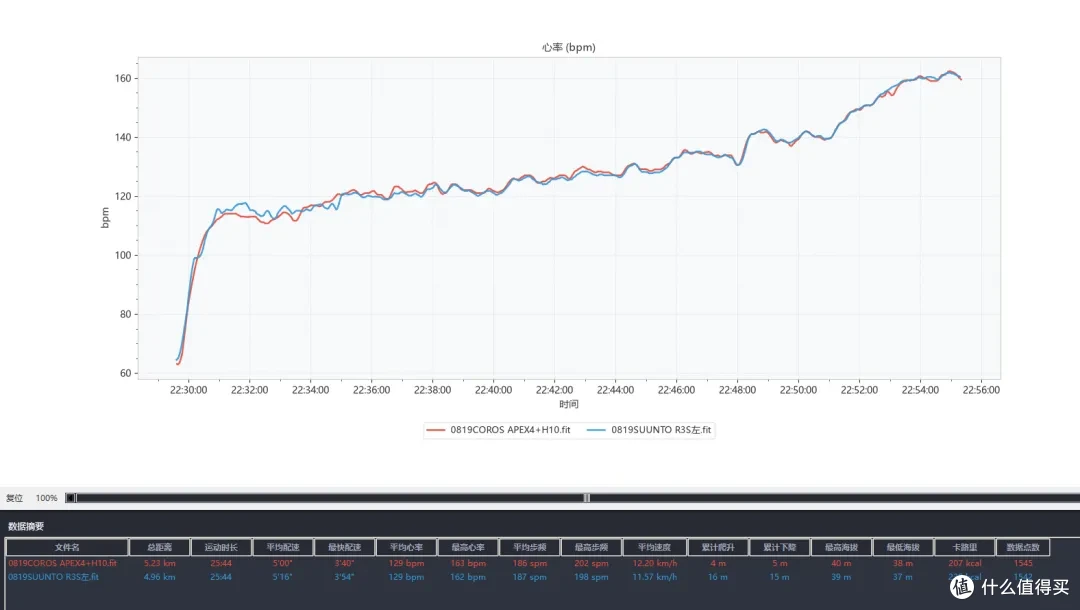The width and height of the screenshot is (1080, 610).
Task: Select the 卡路里 column header
Action: [x=964, y=547]
